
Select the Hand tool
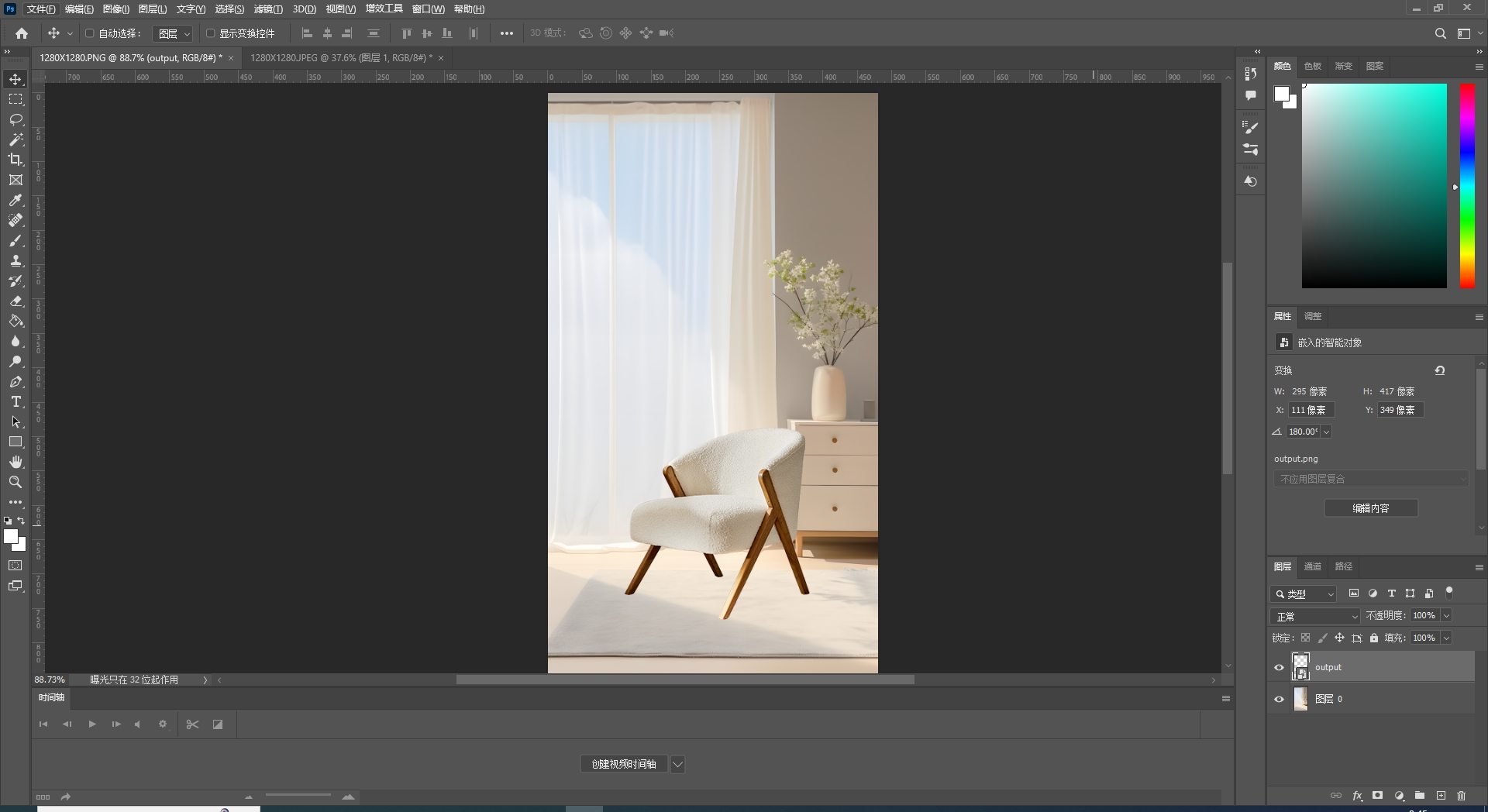pyautogui.click(x=15, y=462)
